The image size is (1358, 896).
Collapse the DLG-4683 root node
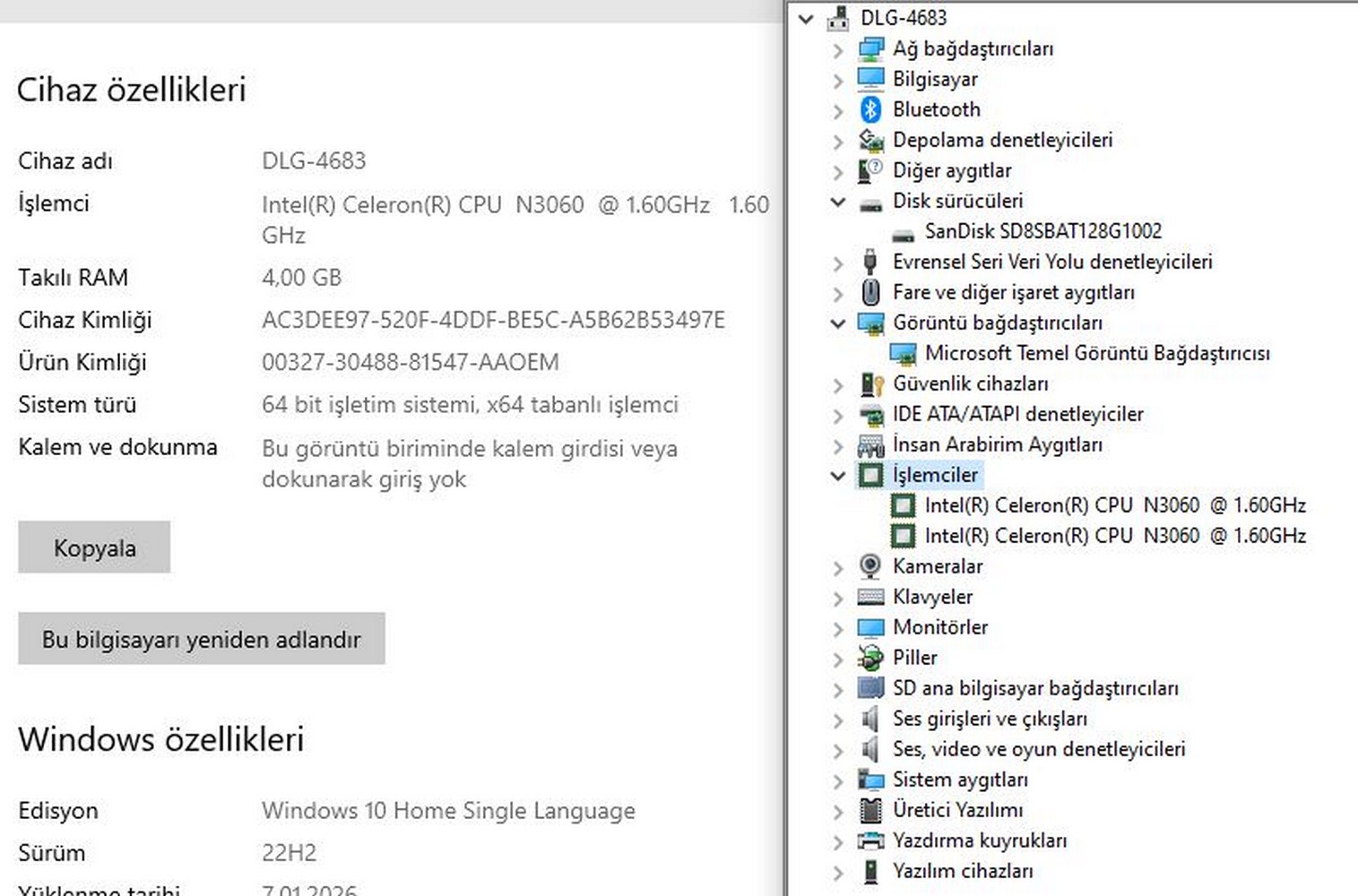pos(806,18)
